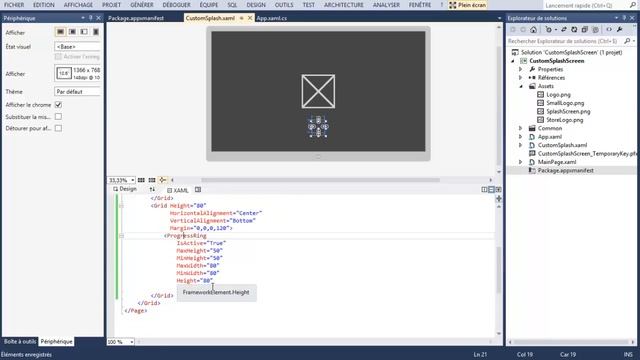Viewport: 640px width, 360px height.
Task: Collapse the CustomSplashScreen project node
Action: tap(513, 61)
